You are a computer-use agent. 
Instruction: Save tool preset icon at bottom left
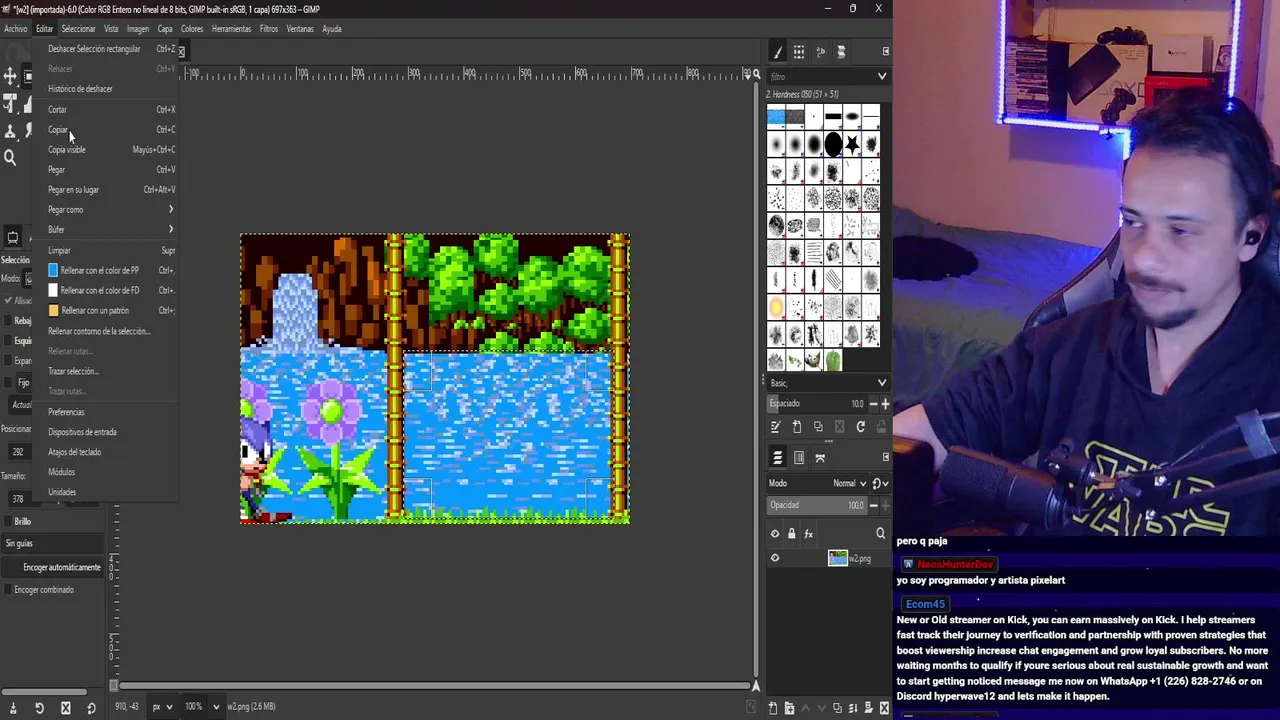coord(13,708)
